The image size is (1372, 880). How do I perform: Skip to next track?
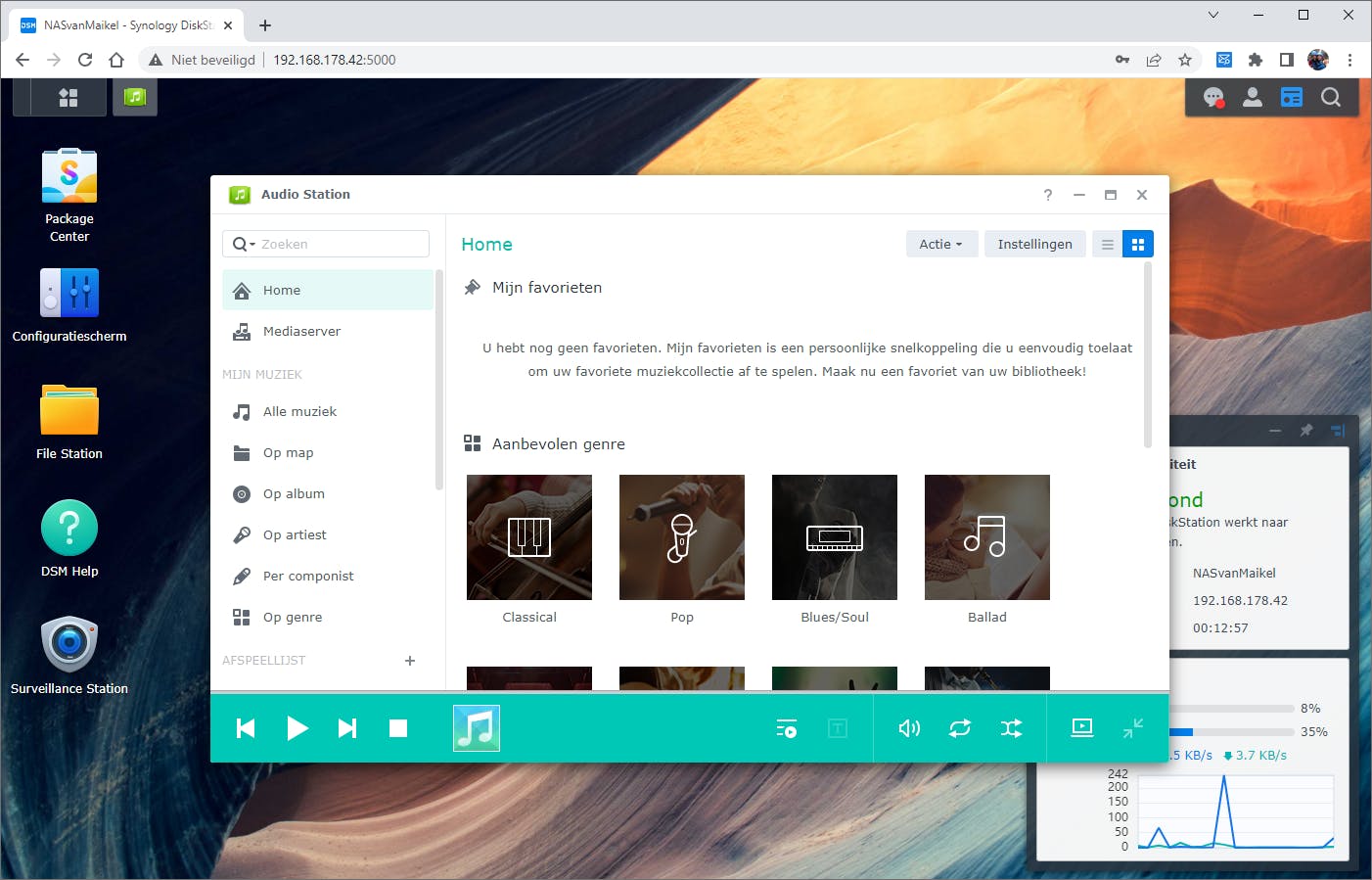(347, 728)
